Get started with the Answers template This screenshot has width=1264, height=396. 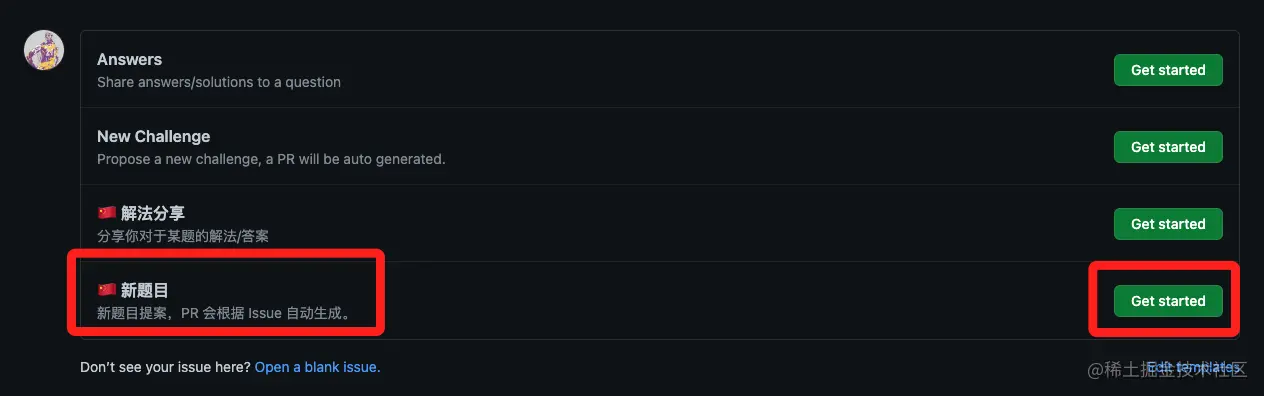pyautogui.click(x=1168, y=70)
